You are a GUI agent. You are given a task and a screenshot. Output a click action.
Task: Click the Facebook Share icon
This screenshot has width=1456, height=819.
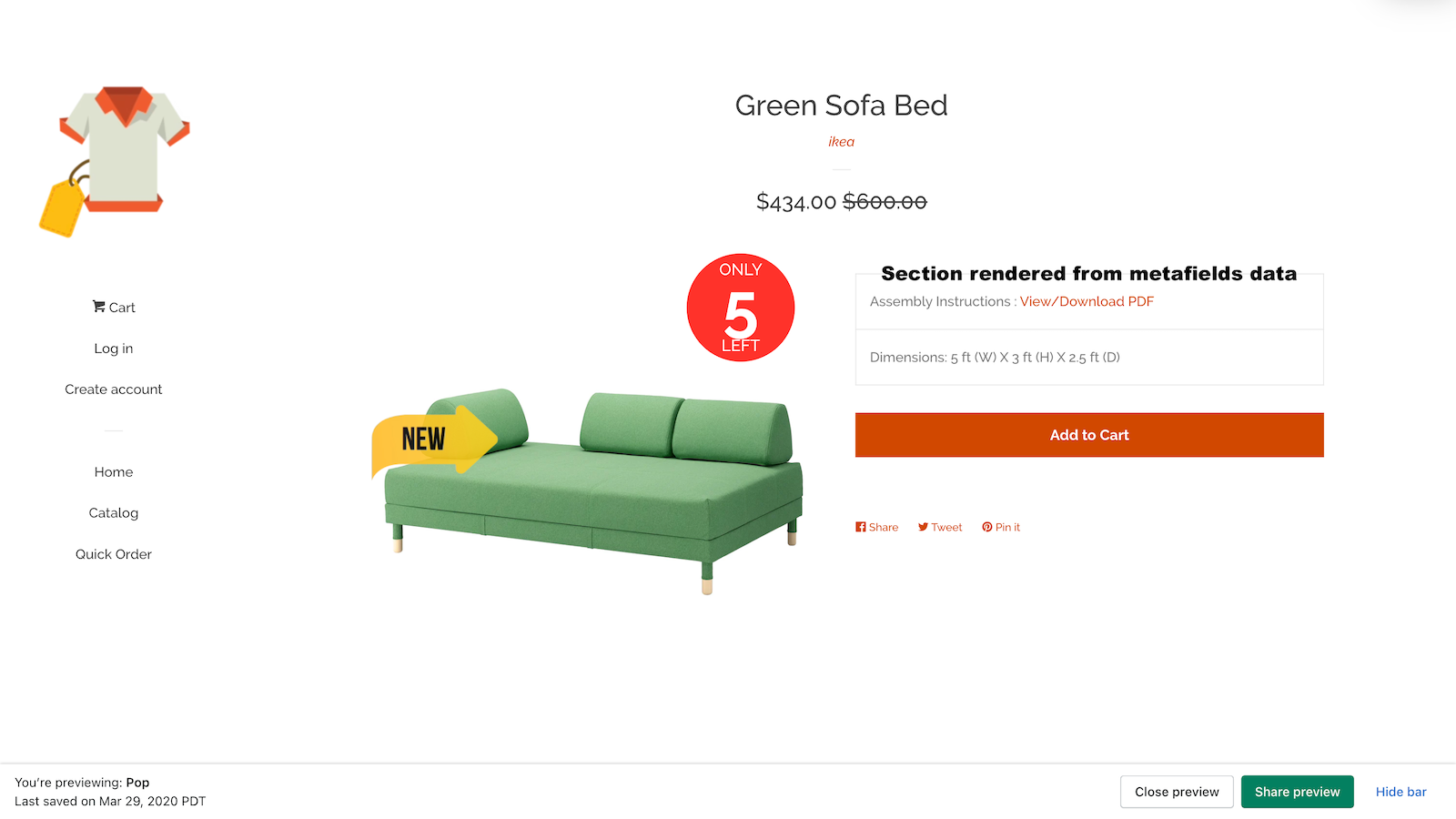[861, 527]
